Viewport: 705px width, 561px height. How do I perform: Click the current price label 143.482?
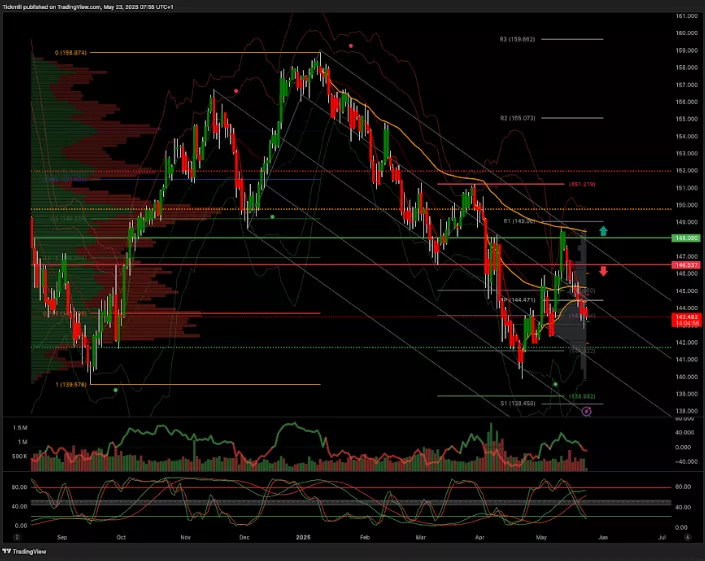click(x=686, y=317)
